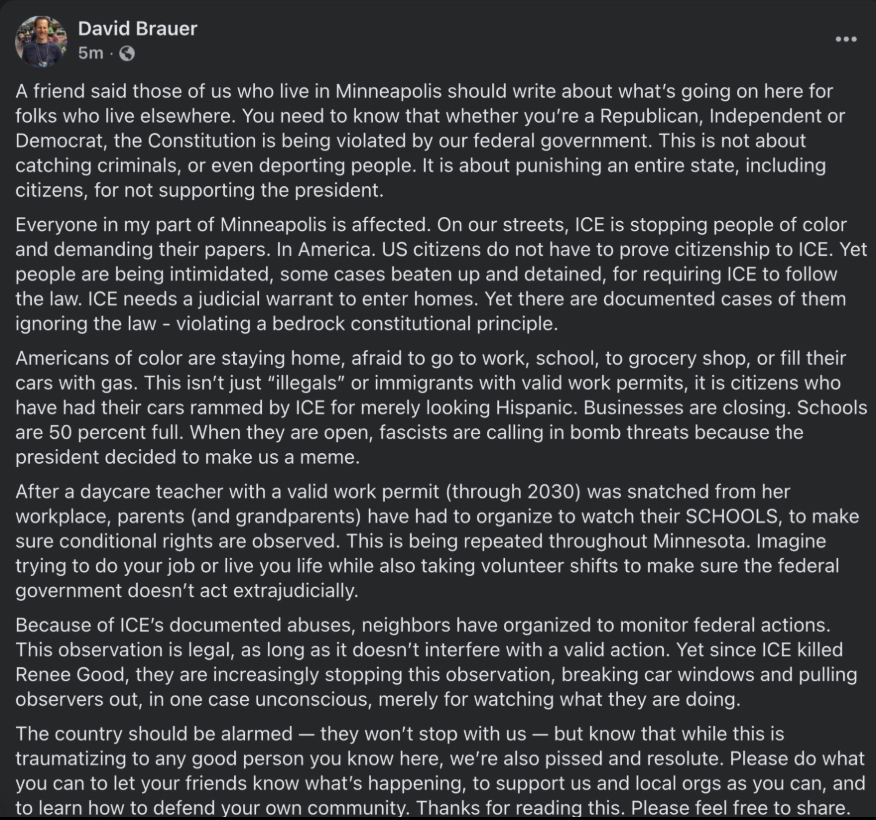Click the David Brauer author name

tap(137, 29)
